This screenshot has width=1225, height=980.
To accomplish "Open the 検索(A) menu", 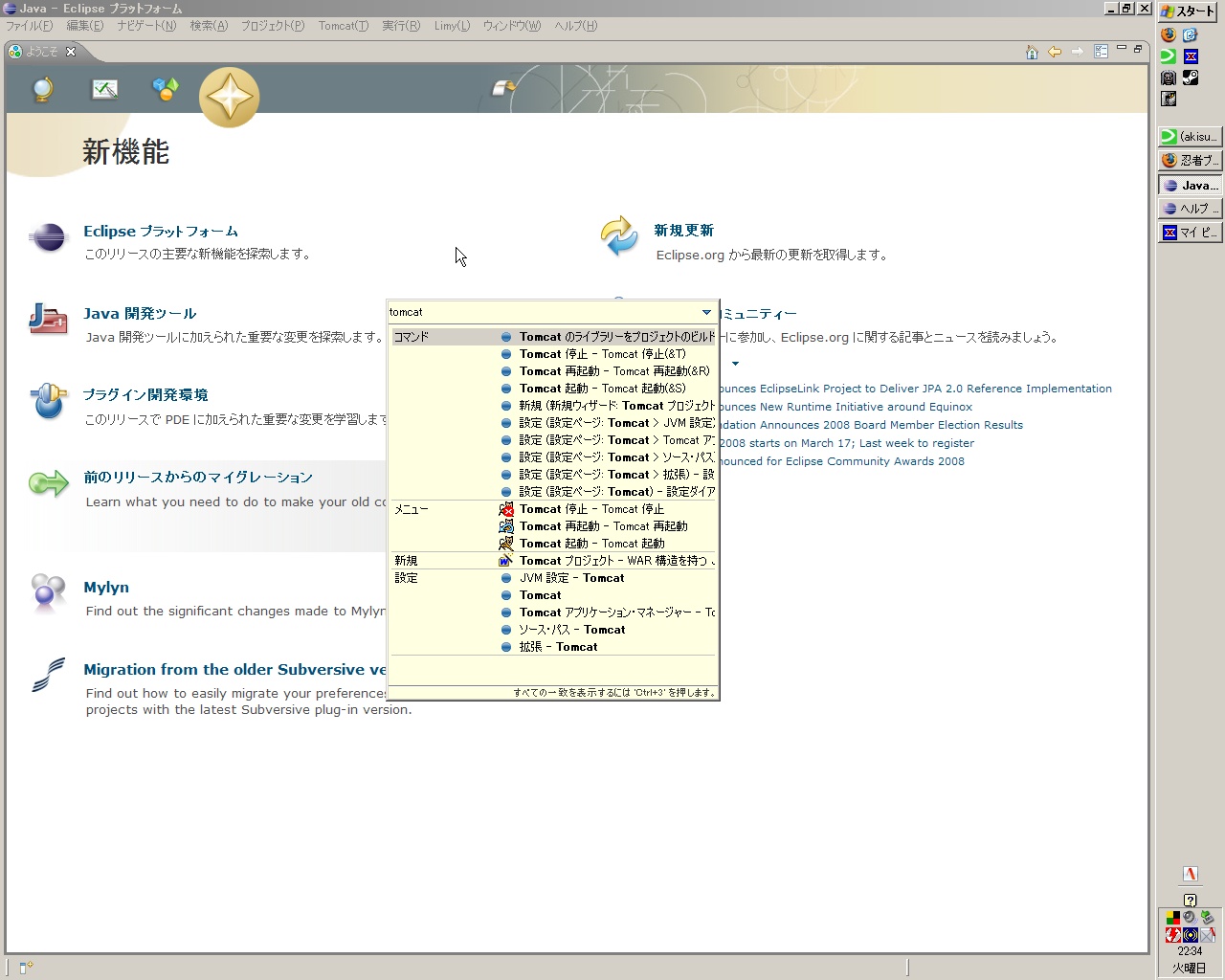I will 209,26.
